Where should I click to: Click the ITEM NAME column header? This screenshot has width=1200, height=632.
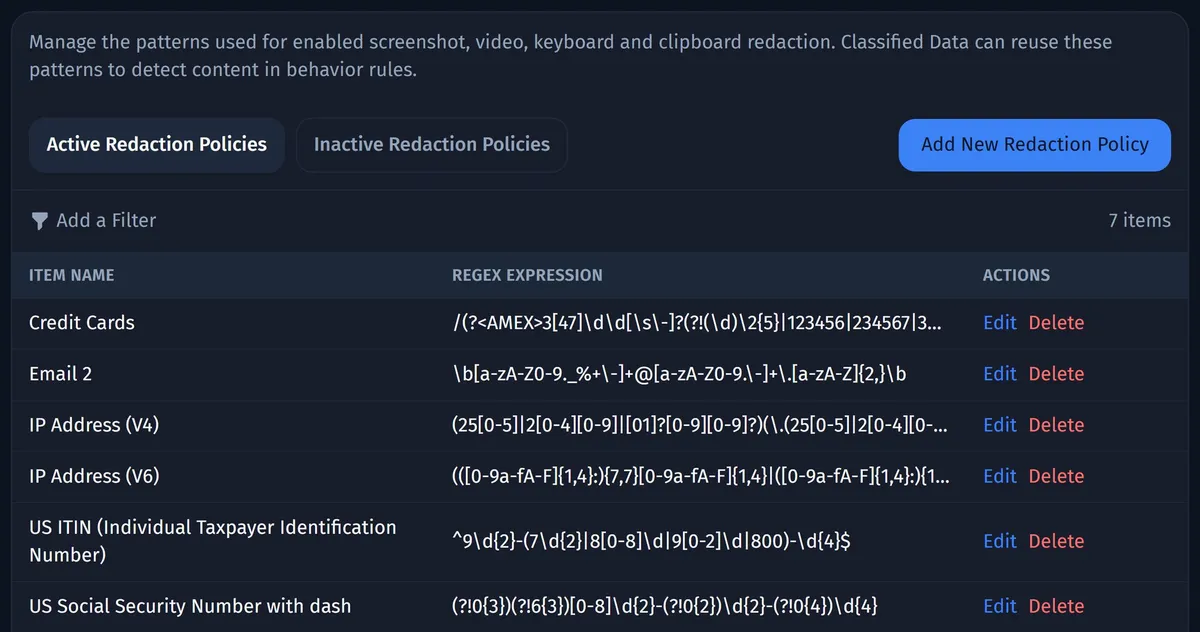72,275
